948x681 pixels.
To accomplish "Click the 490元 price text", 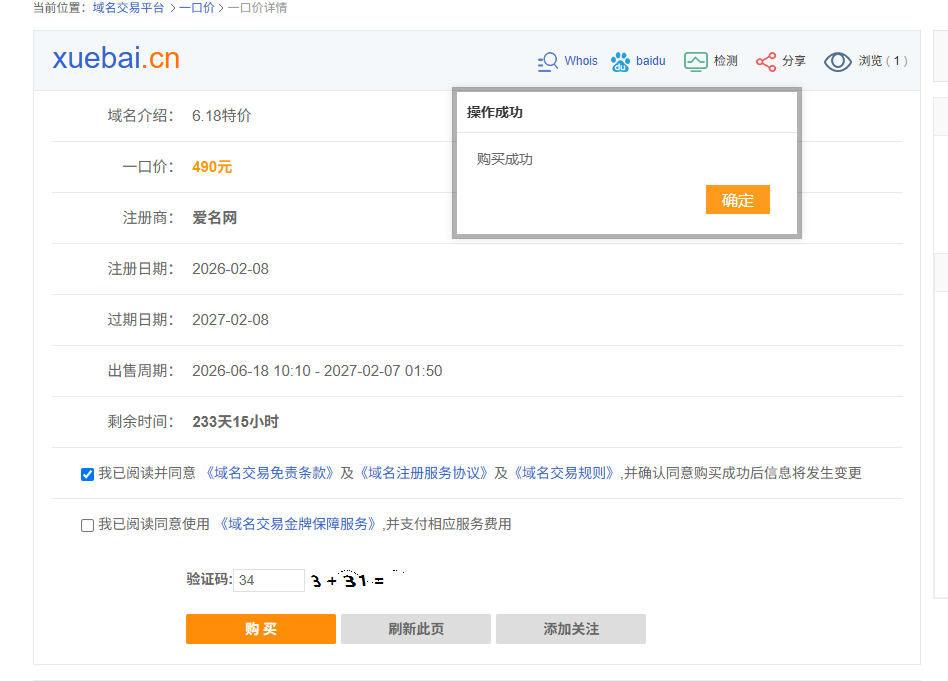I will coord(212,167).
